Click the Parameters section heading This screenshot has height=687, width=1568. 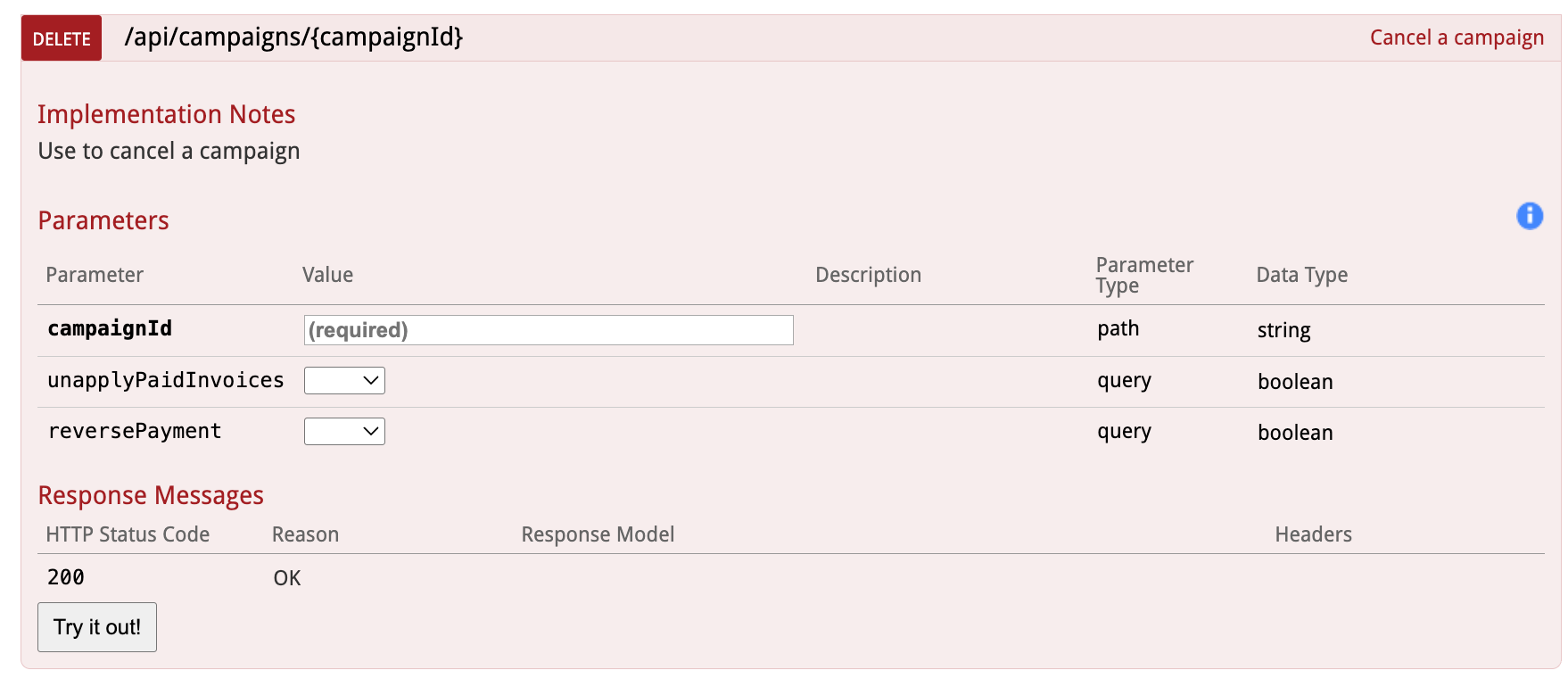pyautogui.click(x=103, y=220)
